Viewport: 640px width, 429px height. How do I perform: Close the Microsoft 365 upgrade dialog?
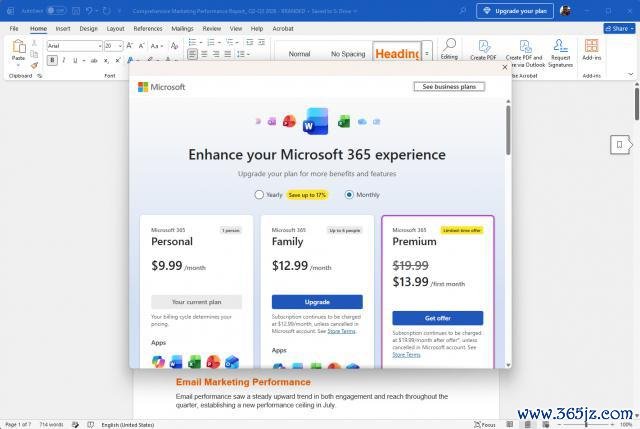click(504, 67)
